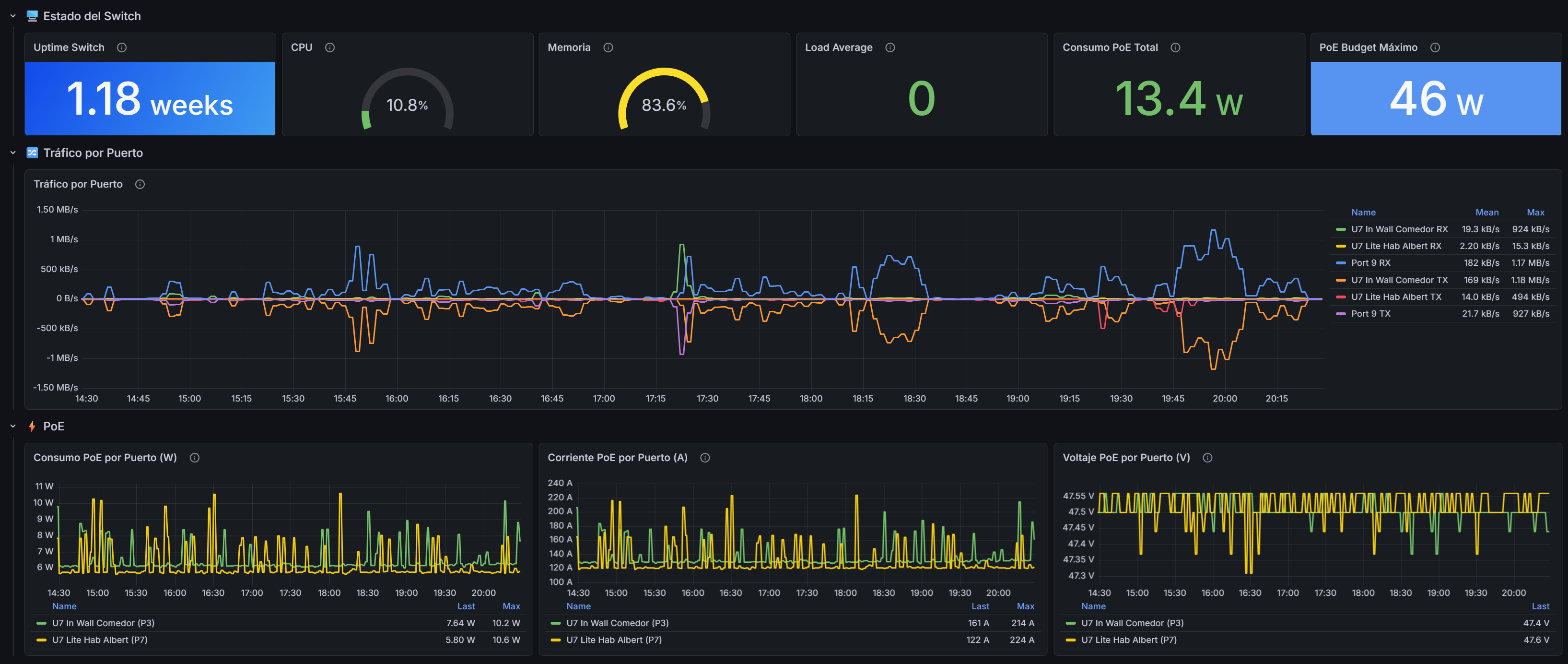Viewport: 1568px width, 664px height.
Task: Click the Voltaje PoE por Puerto (V) panel title
Action: 1126,458
